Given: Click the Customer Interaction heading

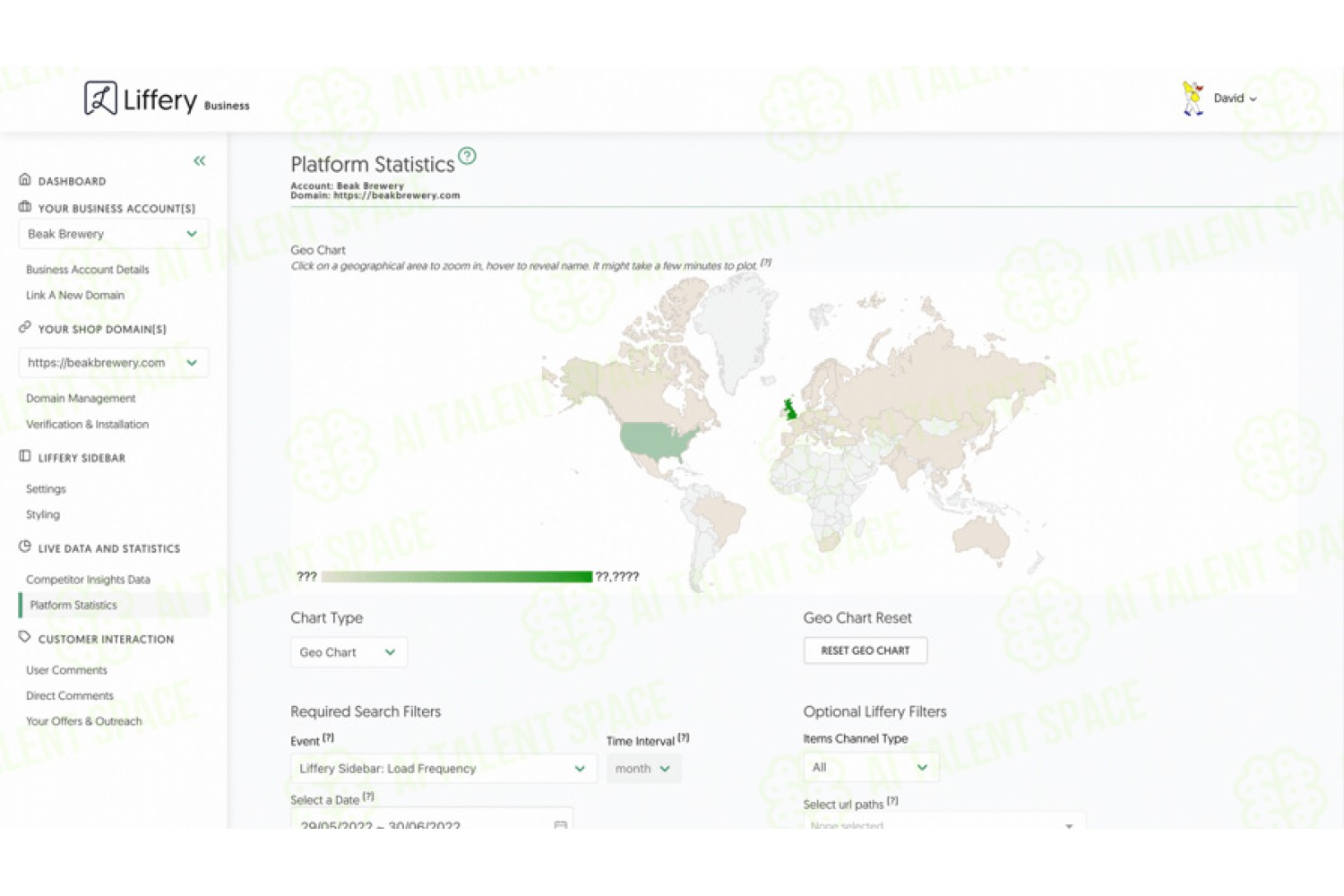Looking at the screenshot, I should click(x=106, y=639).
